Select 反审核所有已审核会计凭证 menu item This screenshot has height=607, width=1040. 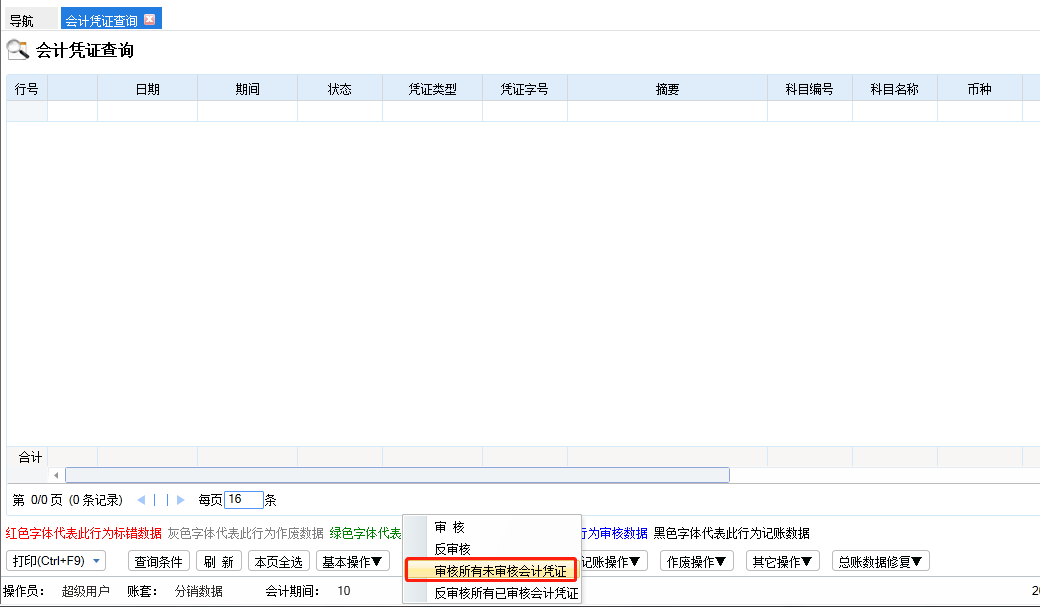point(492,593)
